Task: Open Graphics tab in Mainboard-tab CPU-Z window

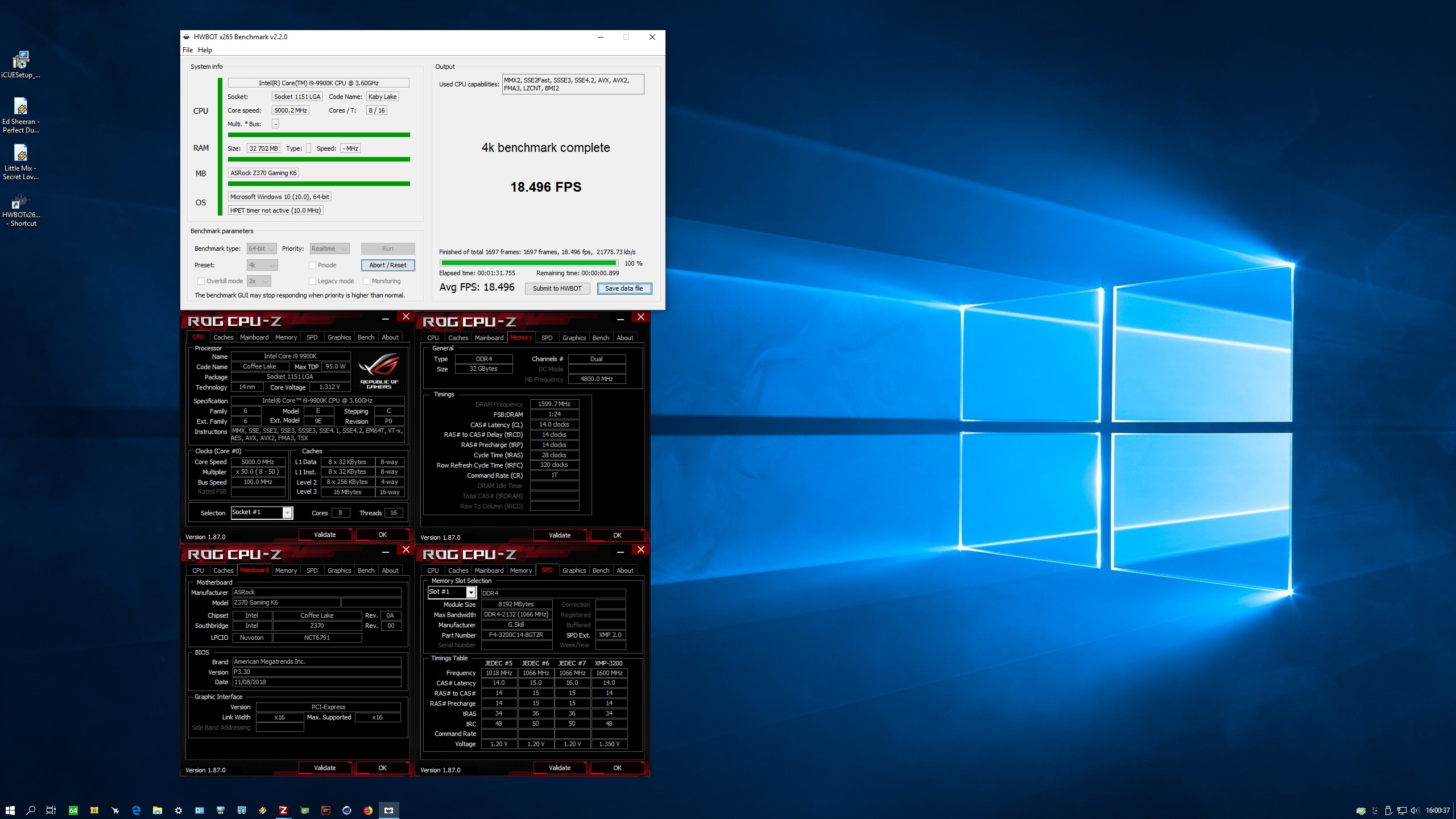Action: [x=339, y=570]
